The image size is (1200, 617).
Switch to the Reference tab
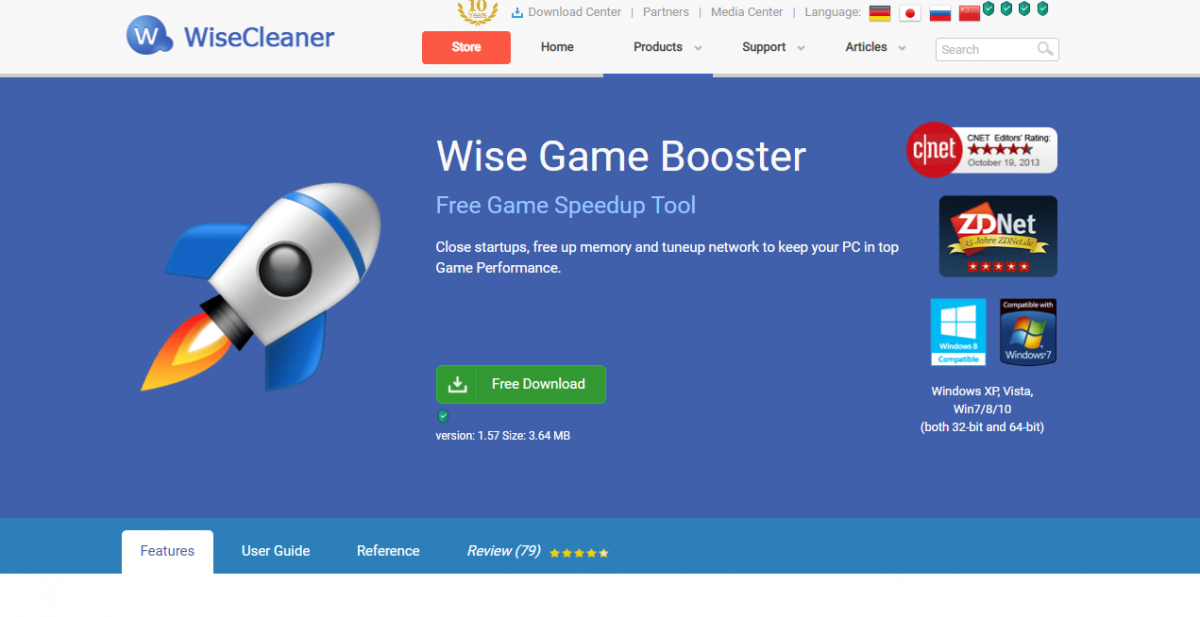coord(388,551)
